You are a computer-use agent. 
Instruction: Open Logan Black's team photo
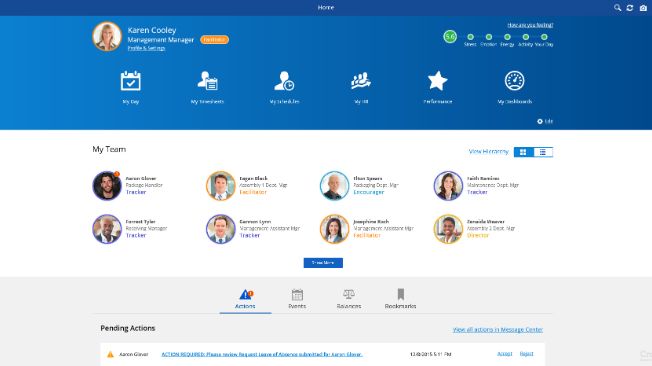[x=221, y=185]
